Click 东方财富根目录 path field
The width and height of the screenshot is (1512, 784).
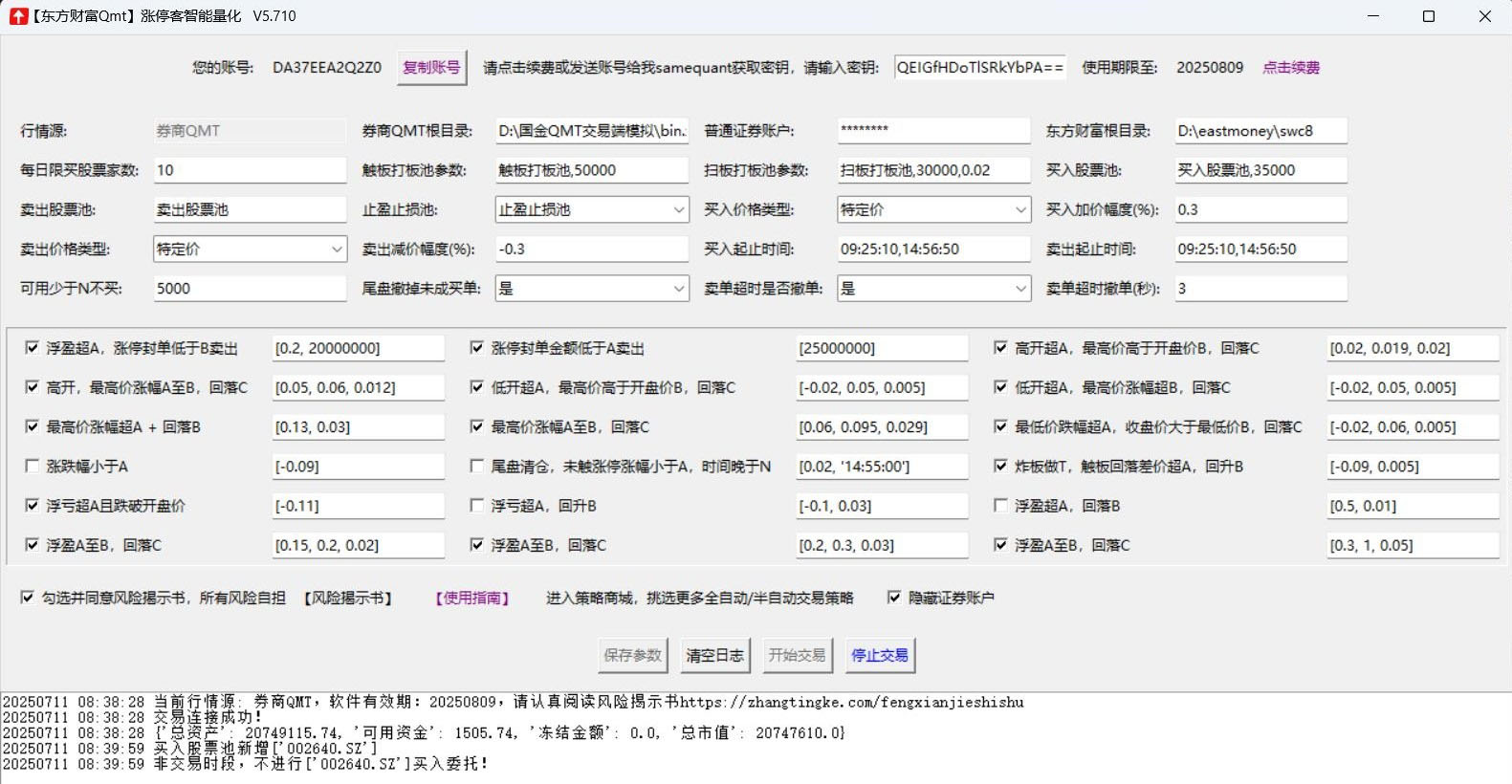1261,131
